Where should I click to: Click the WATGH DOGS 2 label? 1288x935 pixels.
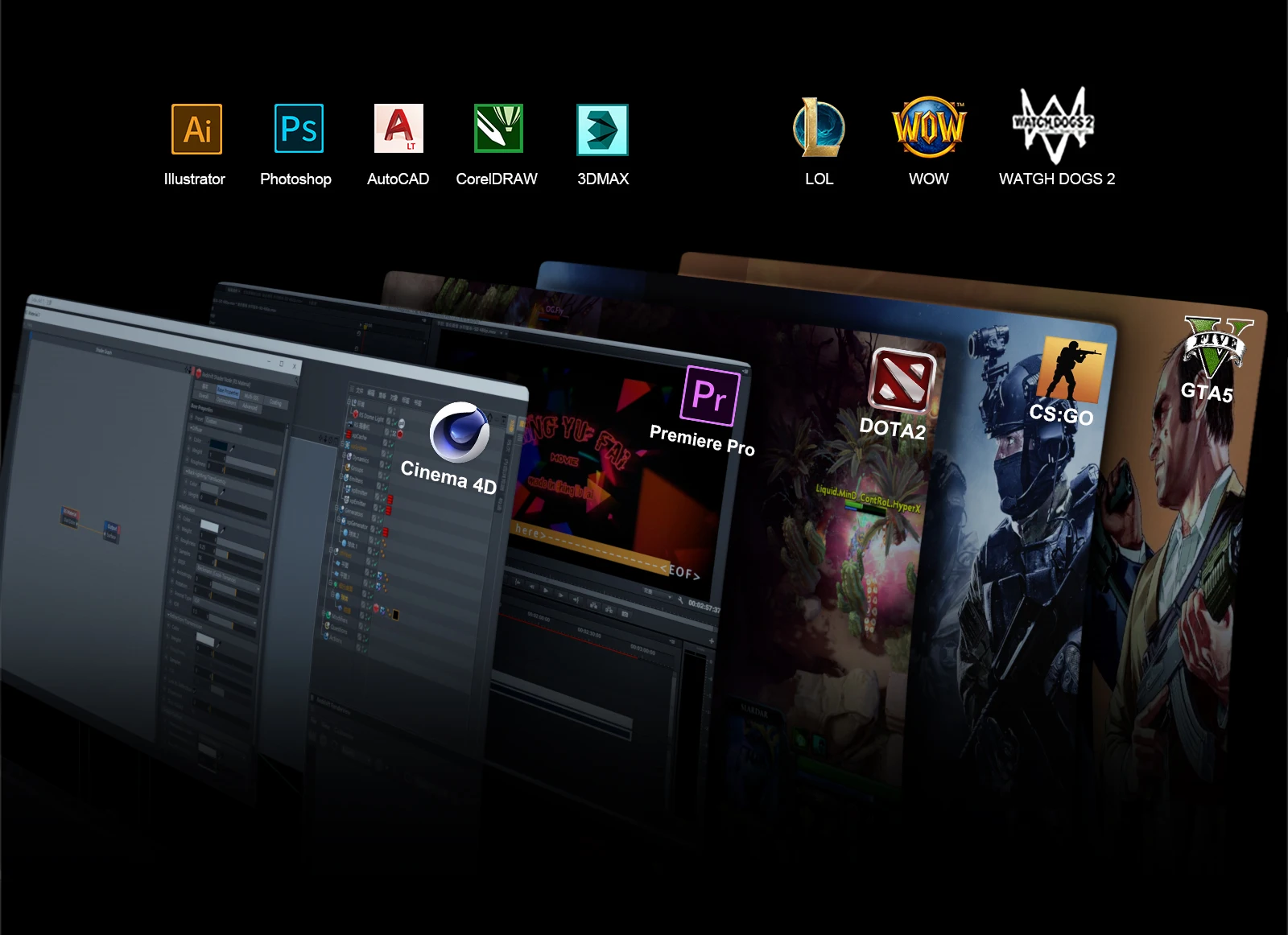(x=1057, y=179)
